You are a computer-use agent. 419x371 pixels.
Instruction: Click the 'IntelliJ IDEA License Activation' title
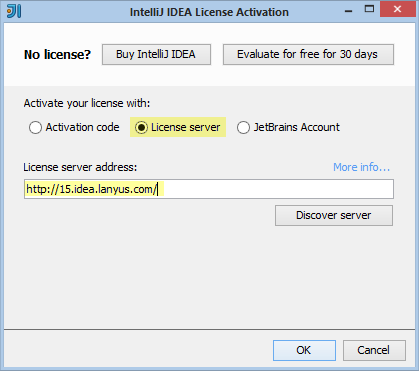pos(209,12)
